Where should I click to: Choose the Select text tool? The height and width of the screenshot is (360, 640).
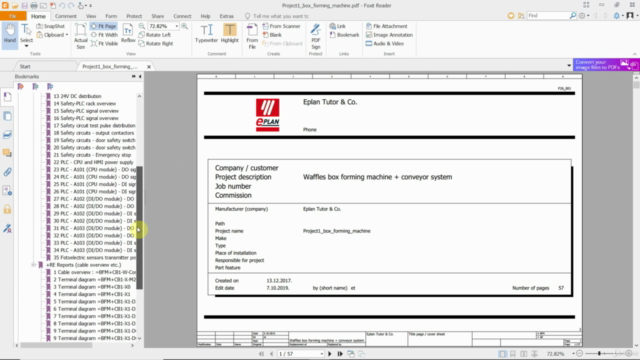coord(26,35)
